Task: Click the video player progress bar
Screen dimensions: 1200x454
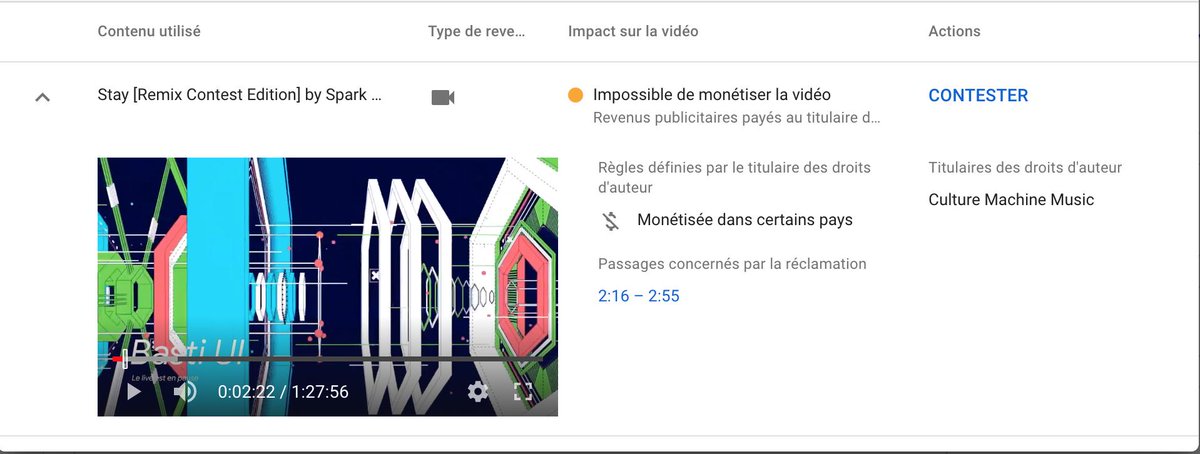Action: [x=327, y=358]
